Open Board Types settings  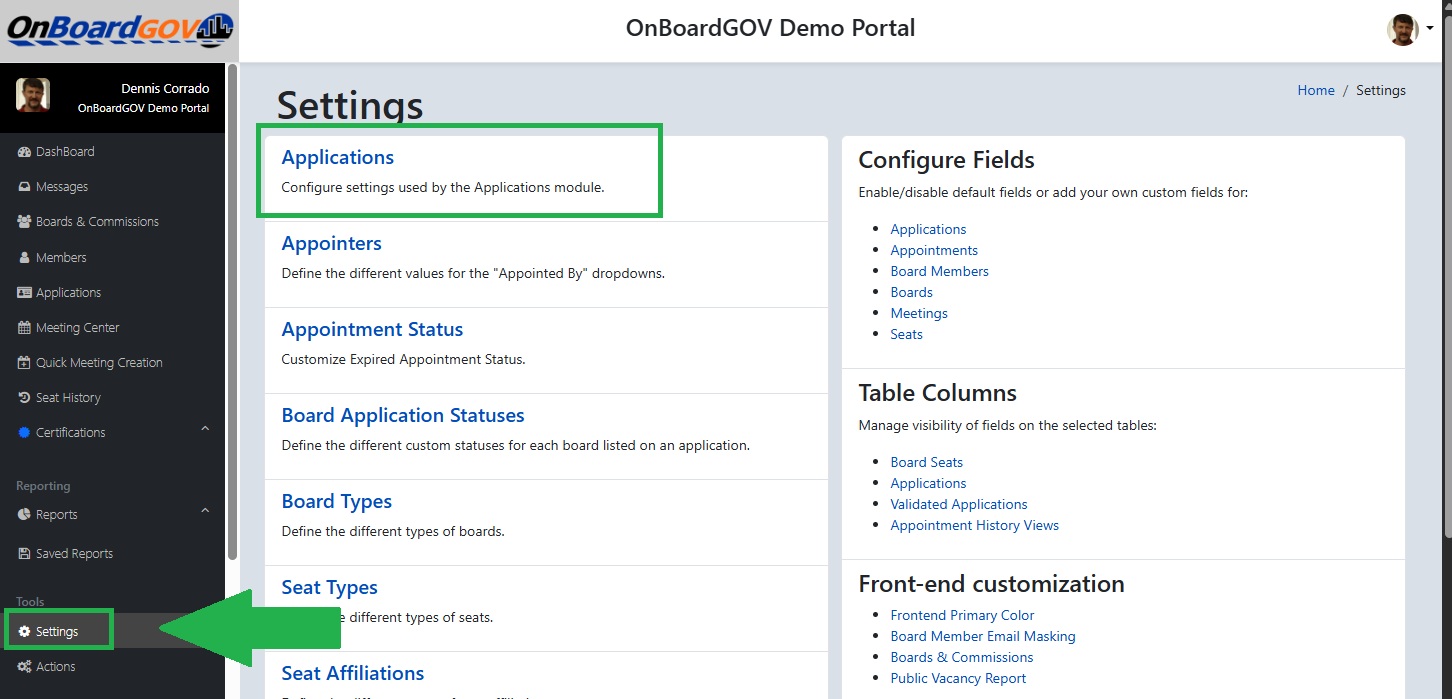pos(337,501)
